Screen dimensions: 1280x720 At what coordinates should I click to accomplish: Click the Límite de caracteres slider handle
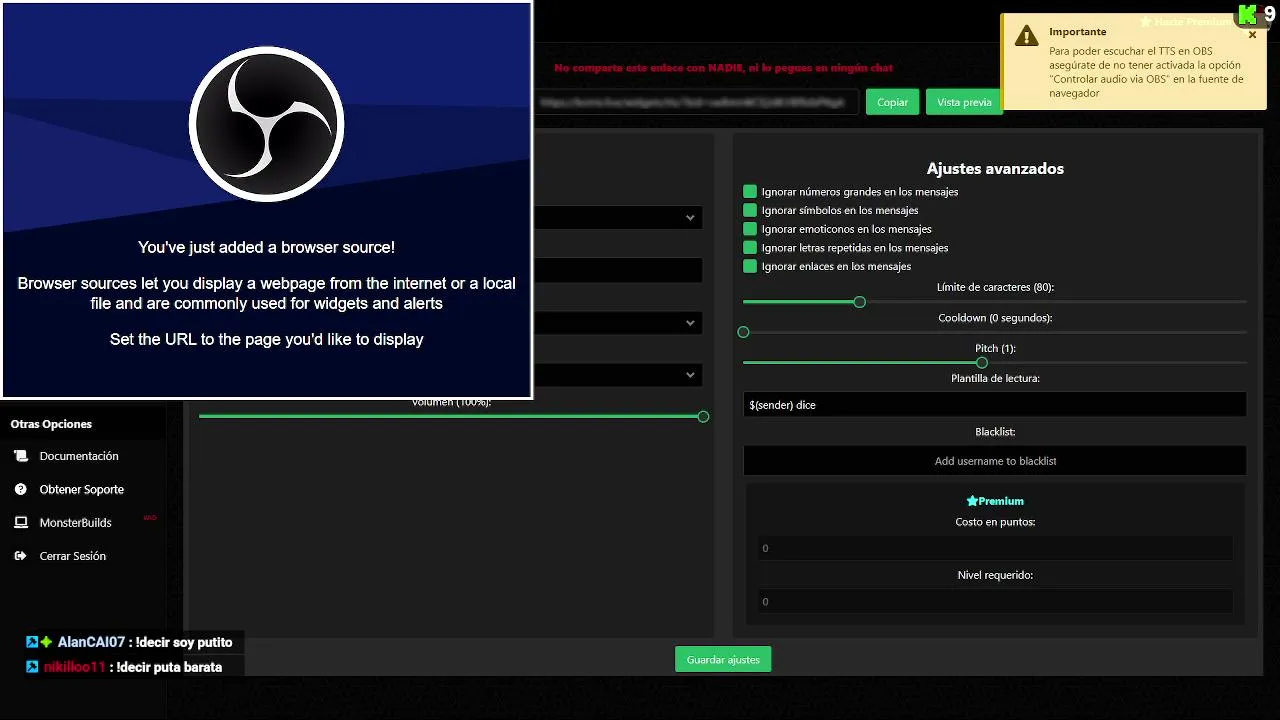tap(859, 302)
